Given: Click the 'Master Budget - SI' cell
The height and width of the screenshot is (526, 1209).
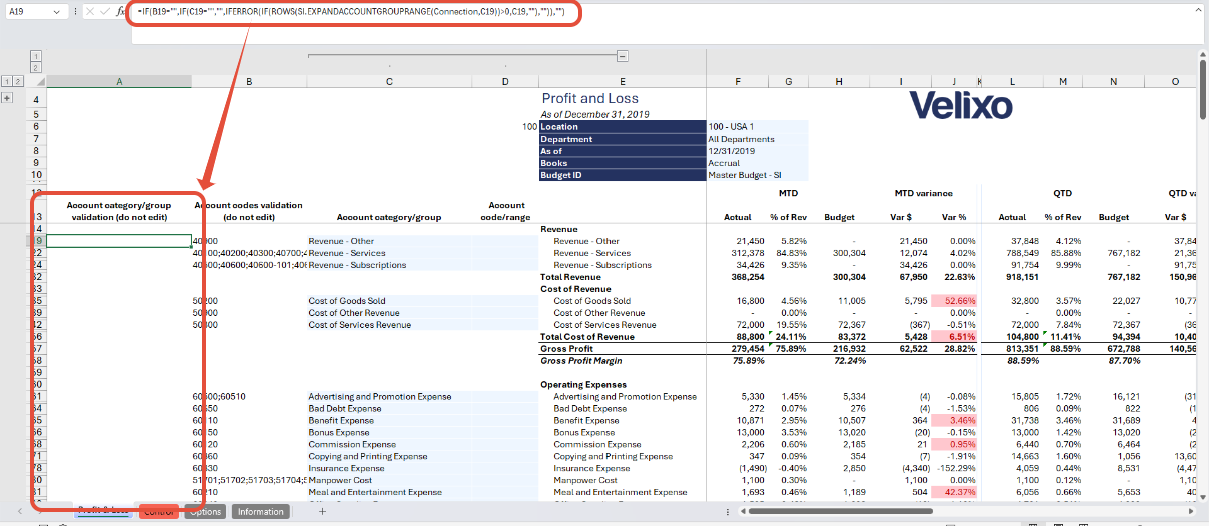Looking at the screenshot, I should (x=757, y=175).
